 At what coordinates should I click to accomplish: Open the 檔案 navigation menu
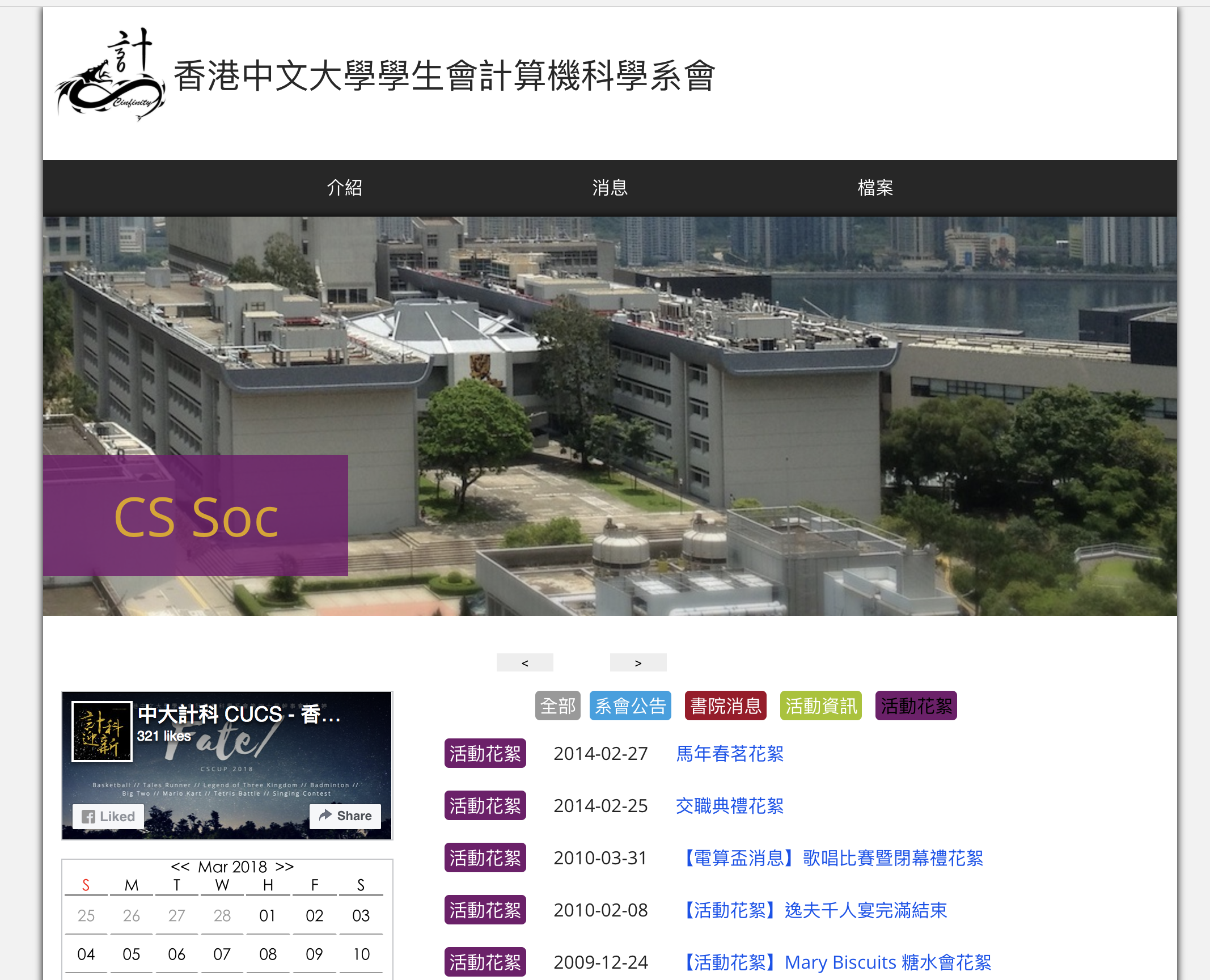[875, 188]
